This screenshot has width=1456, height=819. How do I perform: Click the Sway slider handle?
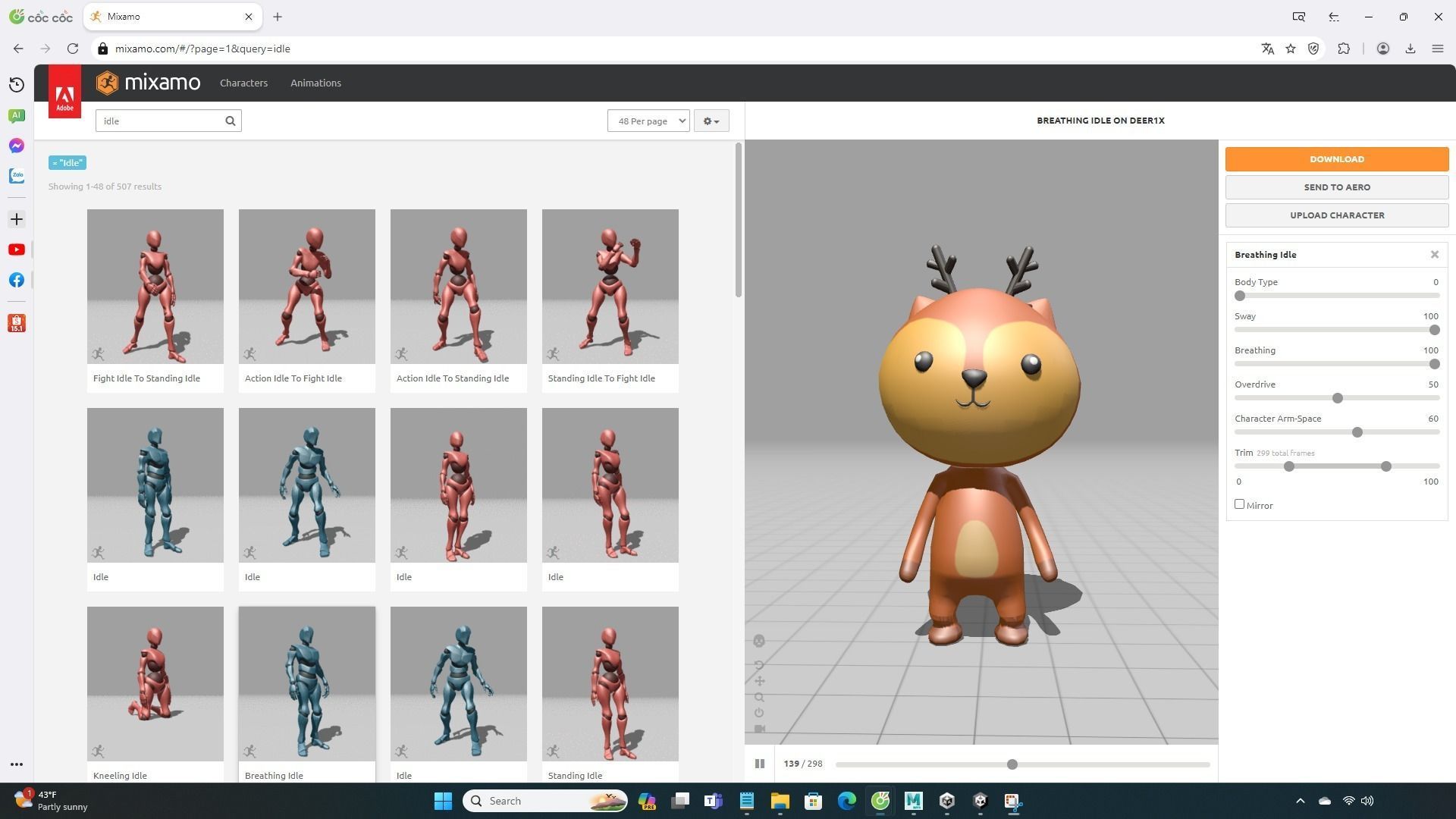1434,330
